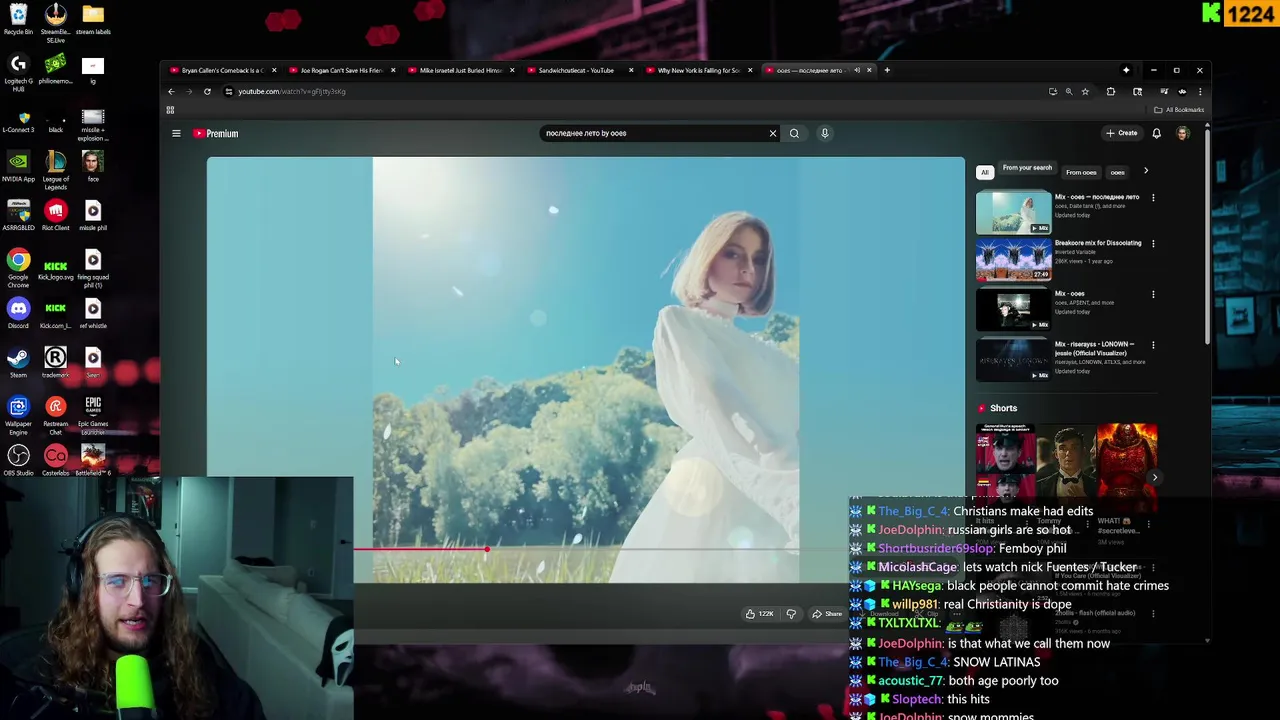Screen dimensions: 1280x720
Task: Open the stream labels folder
Action: 93,19
